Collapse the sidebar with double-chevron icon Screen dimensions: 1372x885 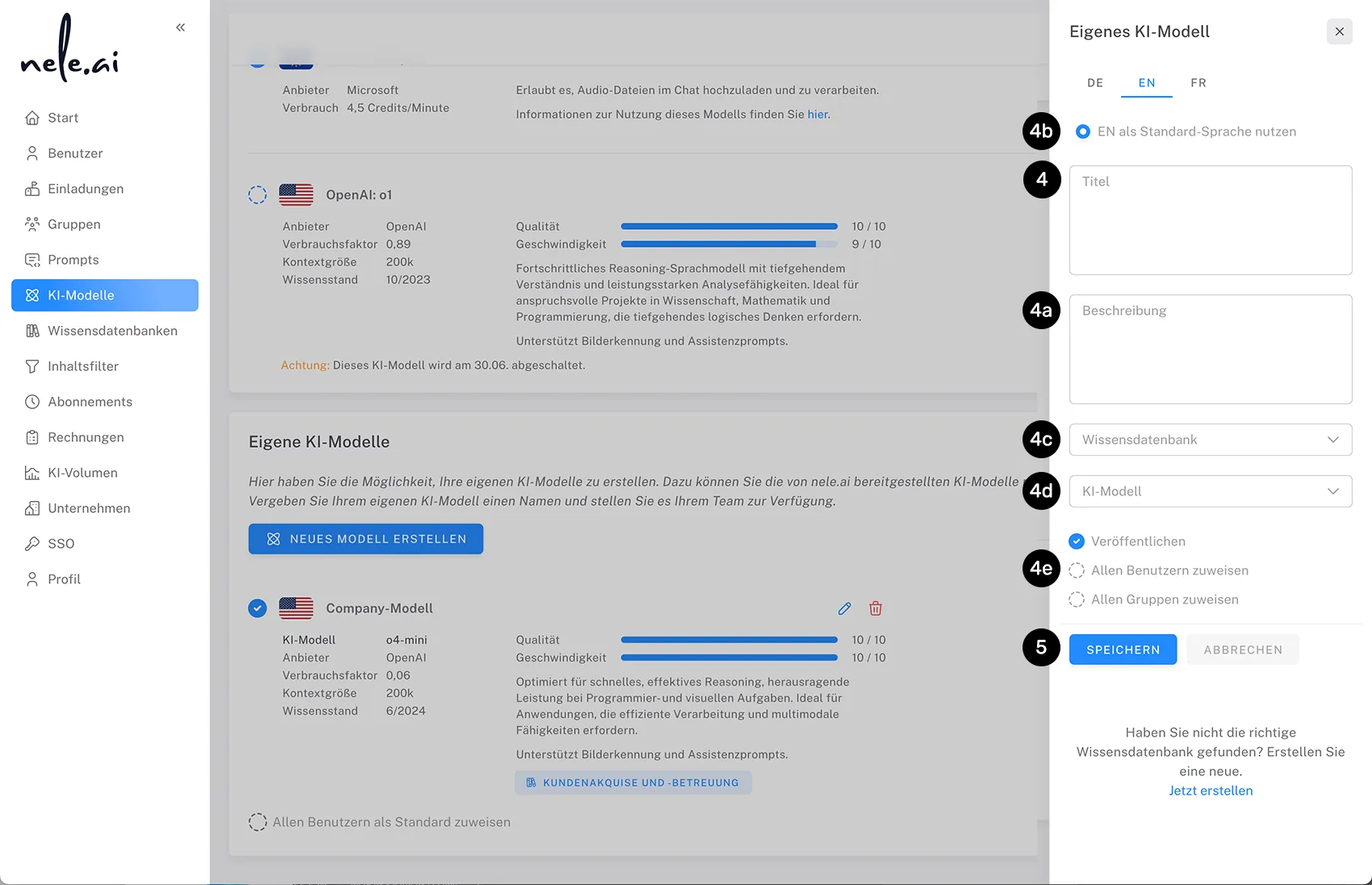point(180,27)
